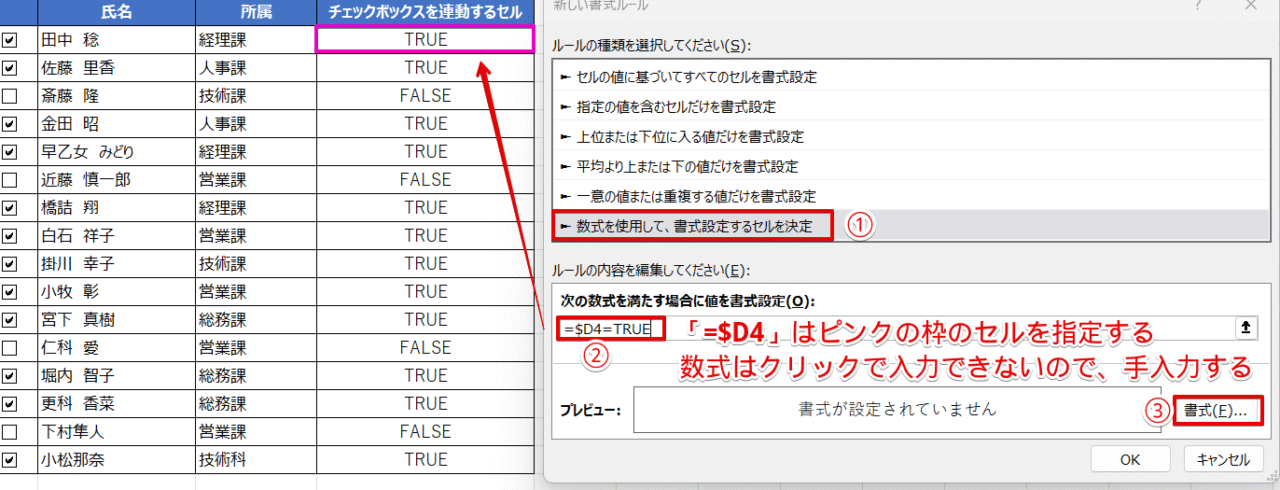
Task: Select the name cell 更科 香菜
Action: point(116,405)
